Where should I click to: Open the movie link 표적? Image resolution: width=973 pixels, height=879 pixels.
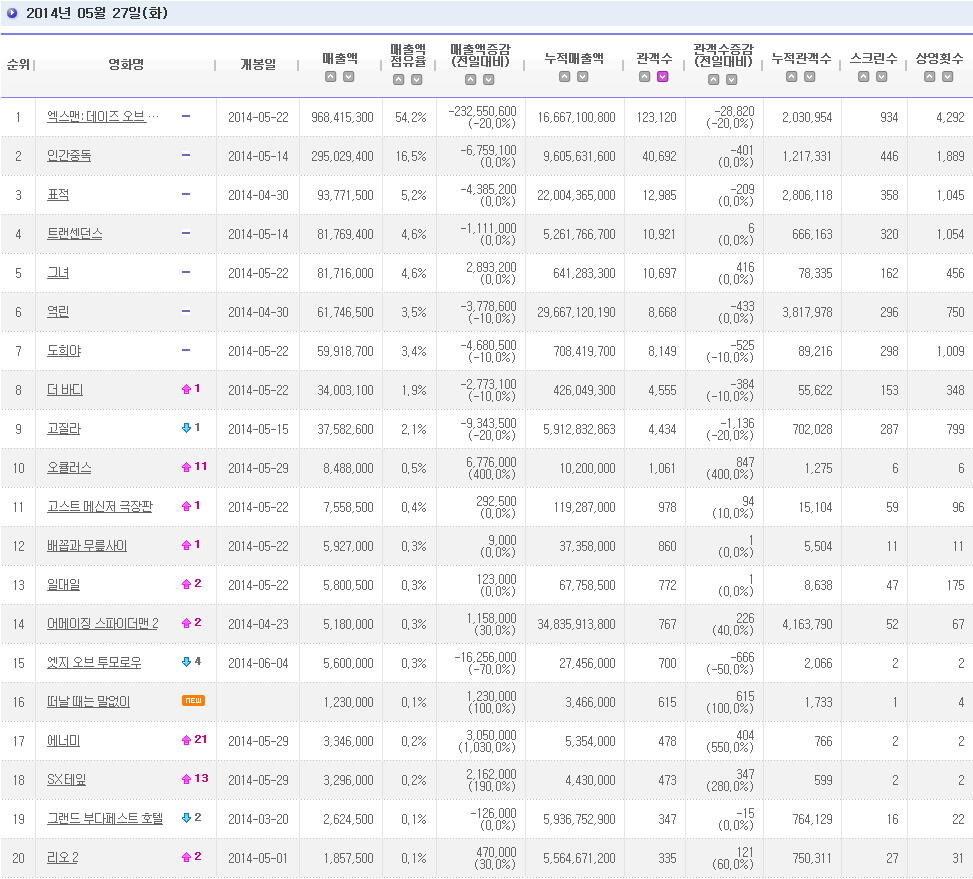[58, 195]
